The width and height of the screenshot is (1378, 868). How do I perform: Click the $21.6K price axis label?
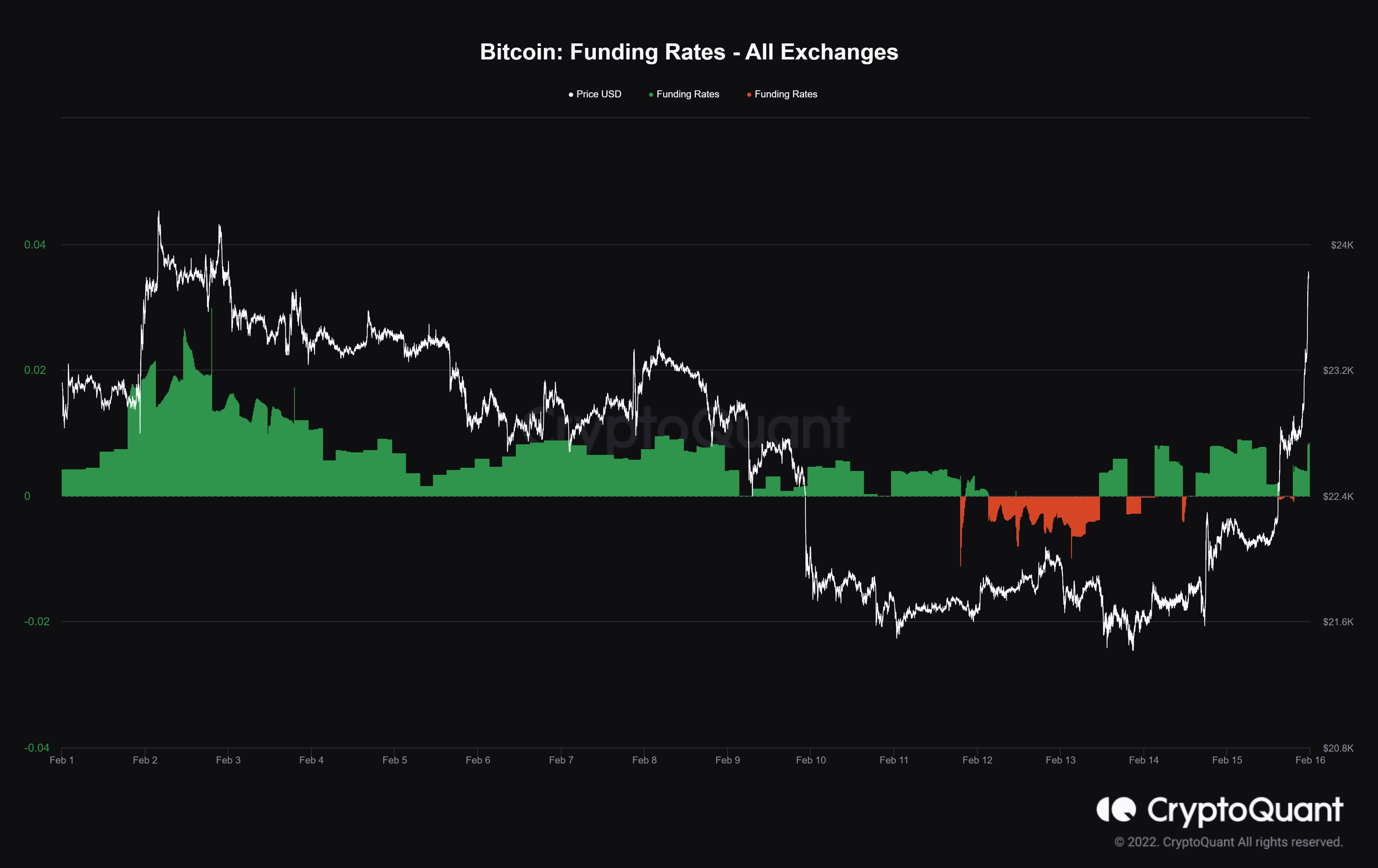pos(1338,621)
